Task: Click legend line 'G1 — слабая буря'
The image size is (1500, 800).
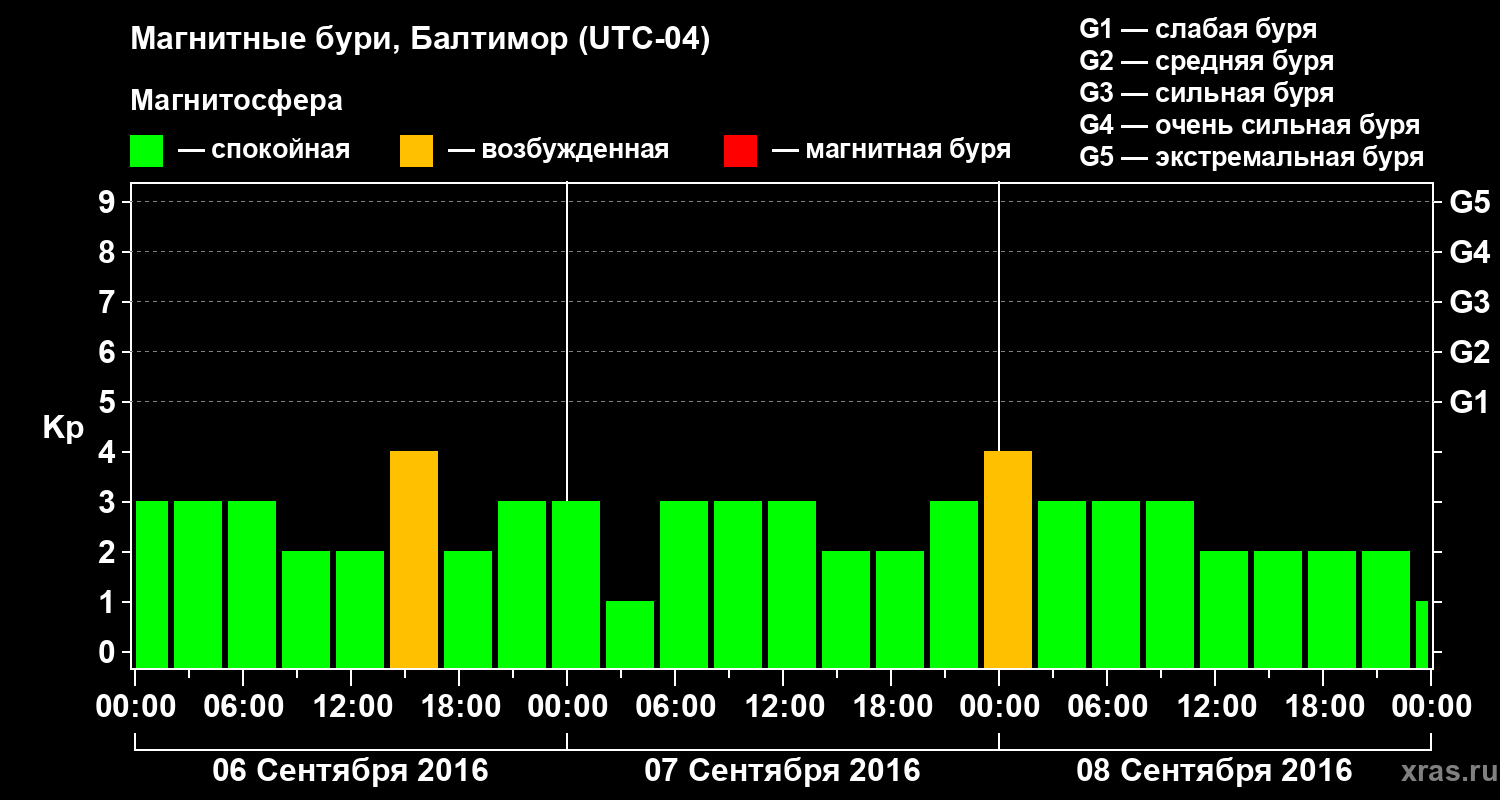Action: coord(1198,29)
